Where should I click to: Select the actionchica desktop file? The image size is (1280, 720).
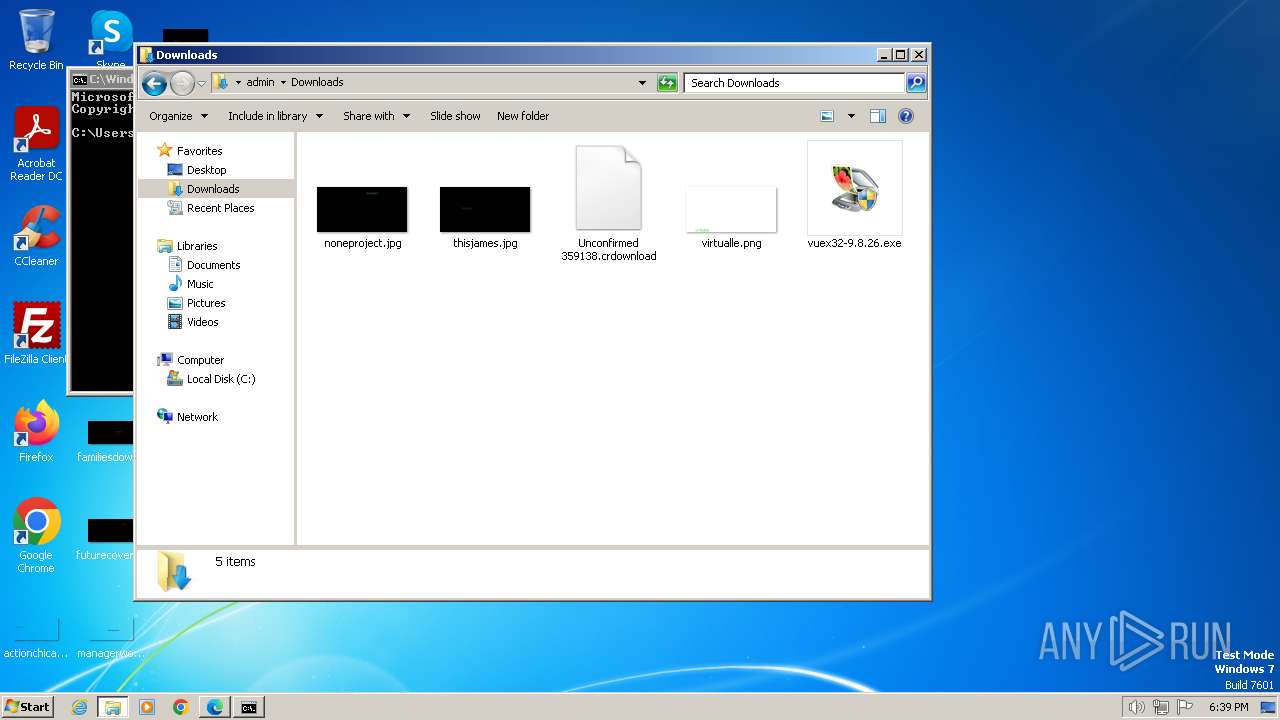[x=36, y=638]
